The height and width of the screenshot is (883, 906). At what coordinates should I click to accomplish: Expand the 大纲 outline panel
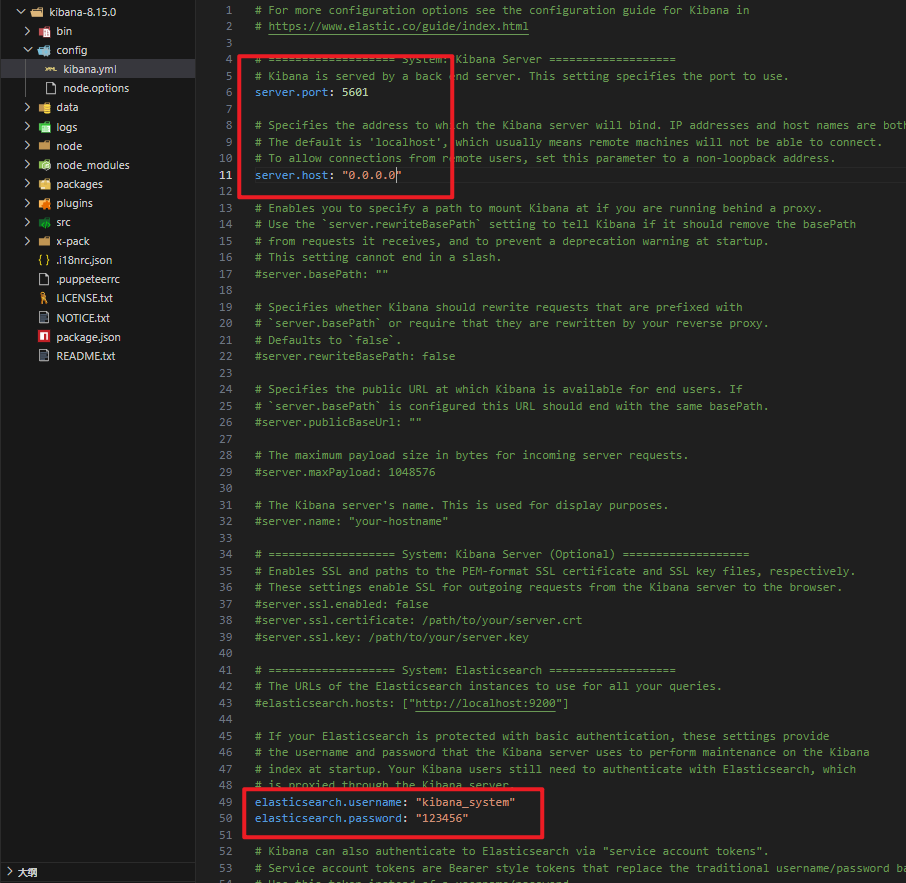coord(9,871)
